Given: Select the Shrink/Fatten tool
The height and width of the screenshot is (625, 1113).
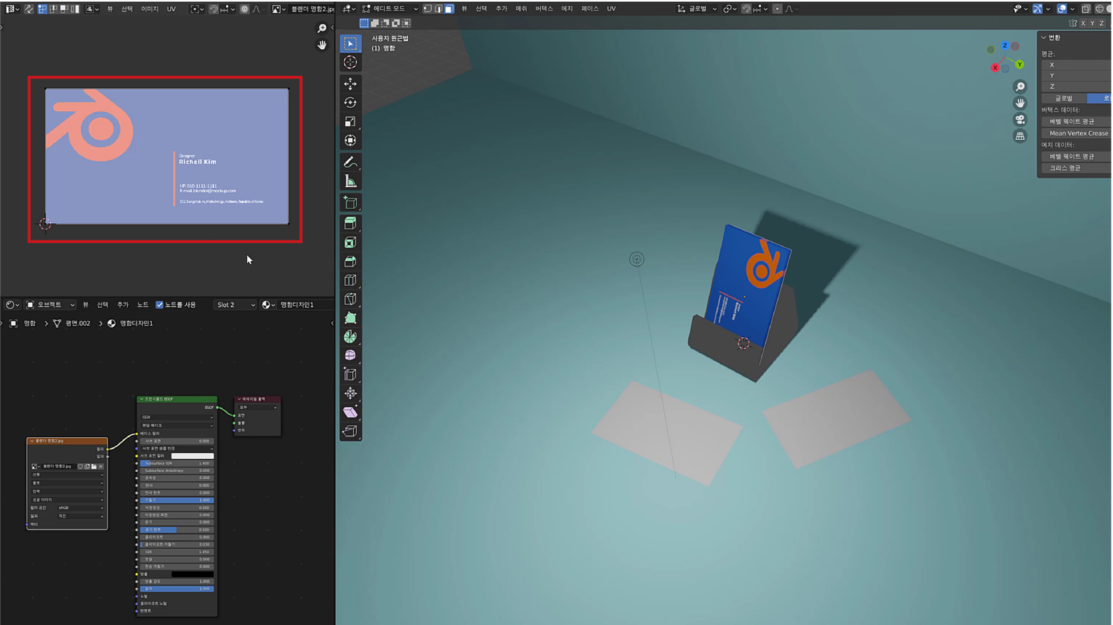Looking at the screenshot, I should click(350, 393).
